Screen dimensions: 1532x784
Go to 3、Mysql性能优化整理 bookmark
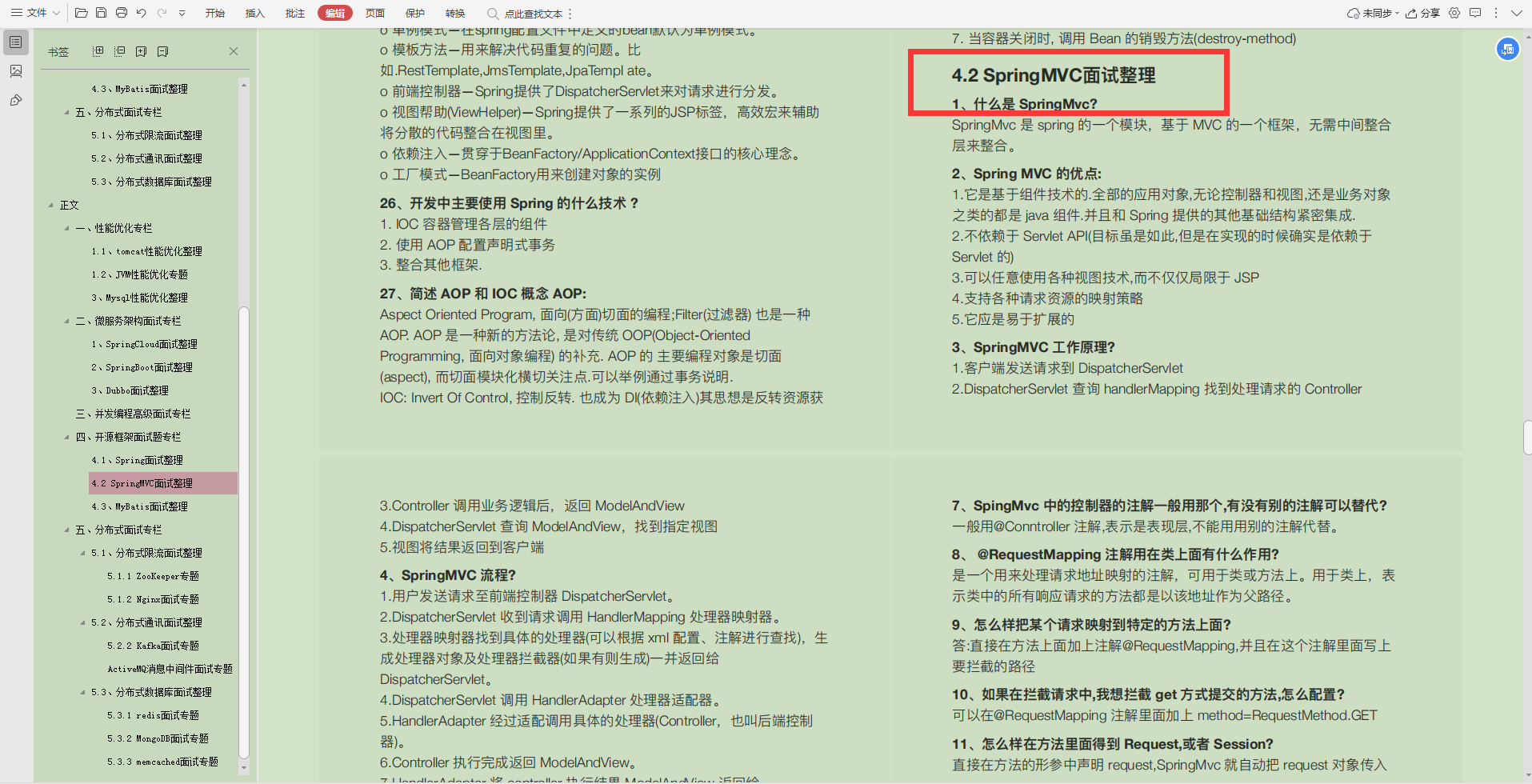(x=139, y=298)
